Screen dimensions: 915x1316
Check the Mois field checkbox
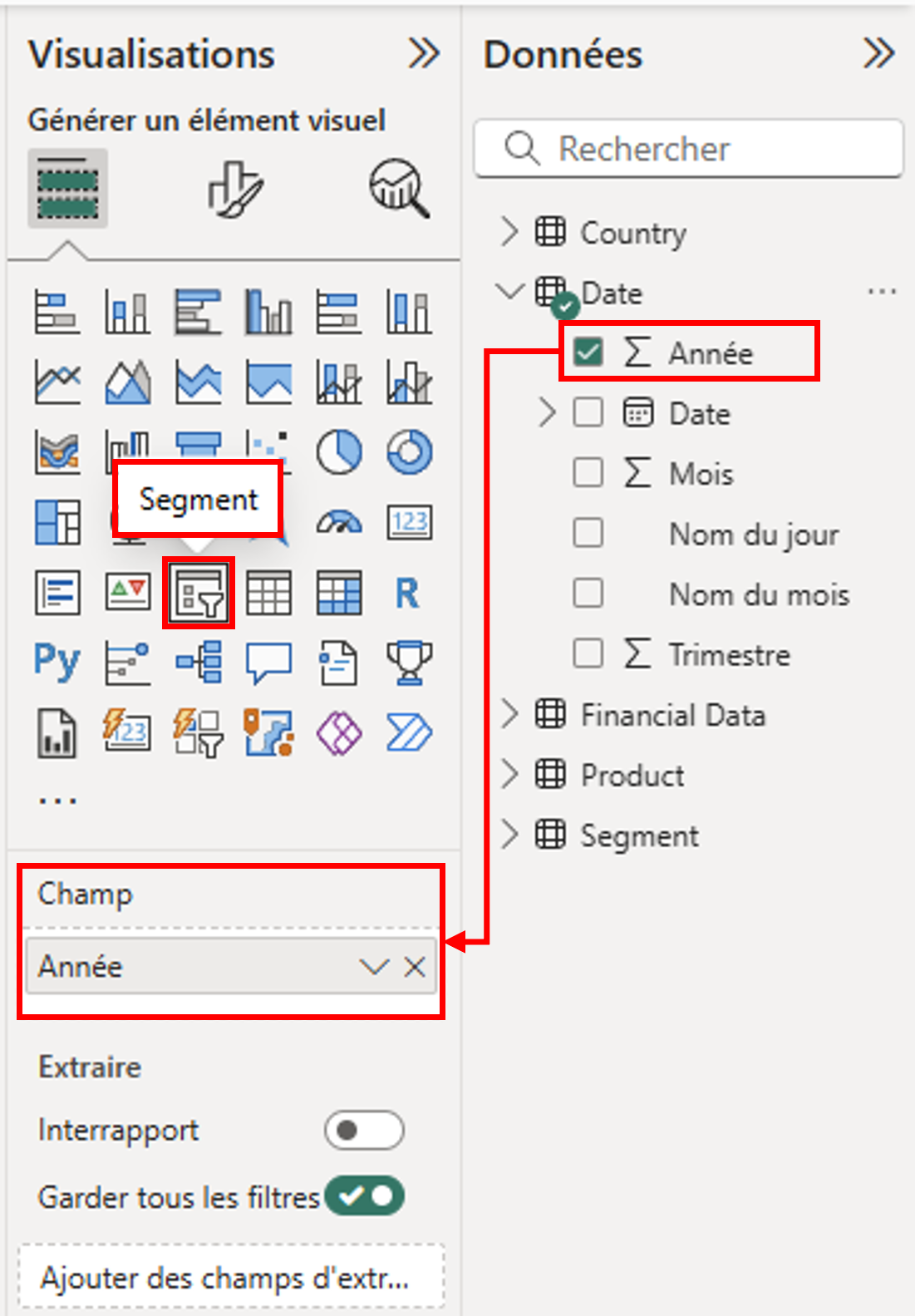(x=588, y=473)
